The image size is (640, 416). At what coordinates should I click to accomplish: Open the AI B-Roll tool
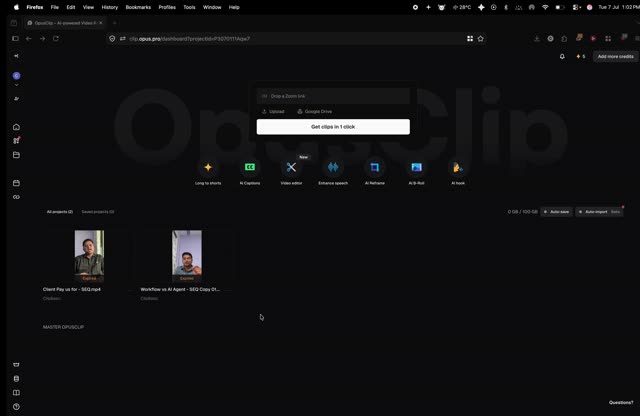pos(416,167)
